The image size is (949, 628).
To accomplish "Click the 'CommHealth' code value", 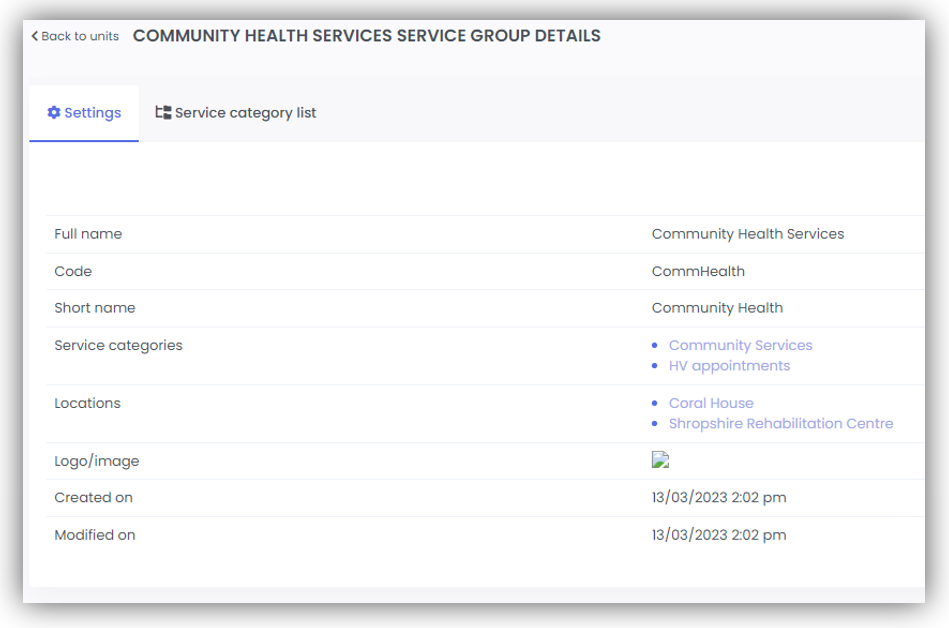I will click(x=698, y=271).
